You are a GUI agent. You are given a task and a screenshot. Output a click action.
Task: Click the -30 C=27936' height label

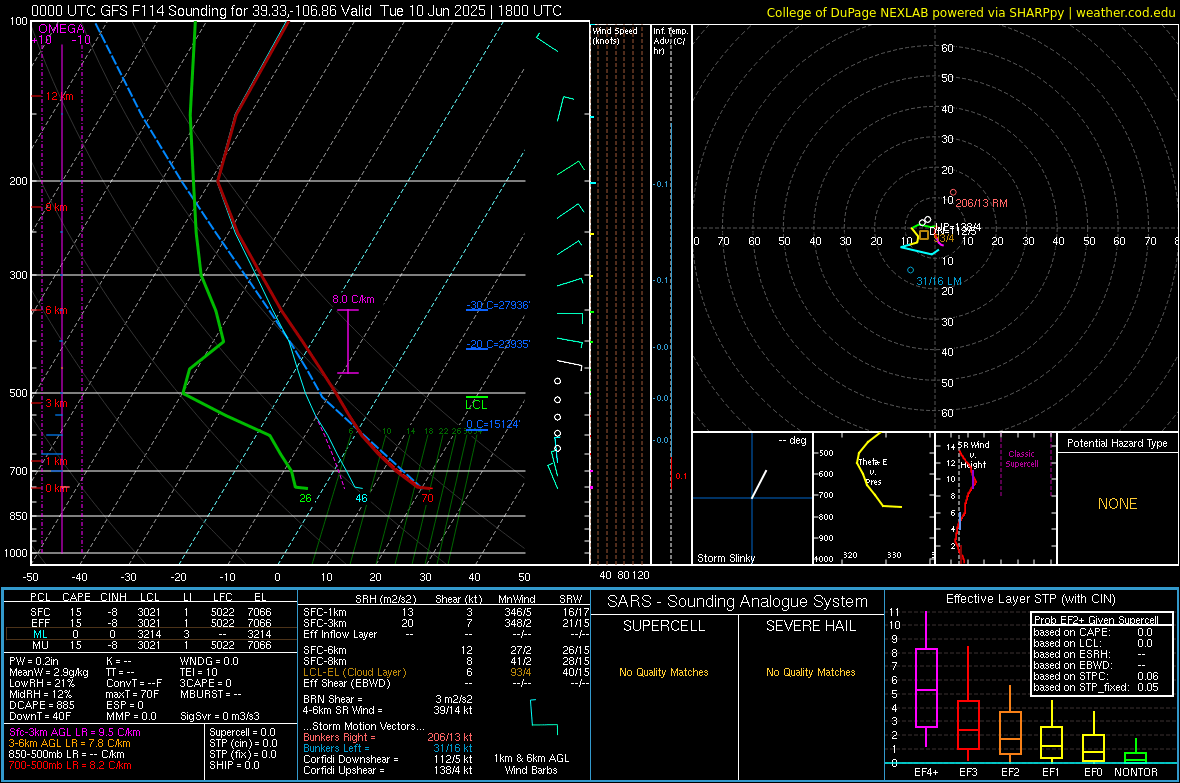pos(498,305)
